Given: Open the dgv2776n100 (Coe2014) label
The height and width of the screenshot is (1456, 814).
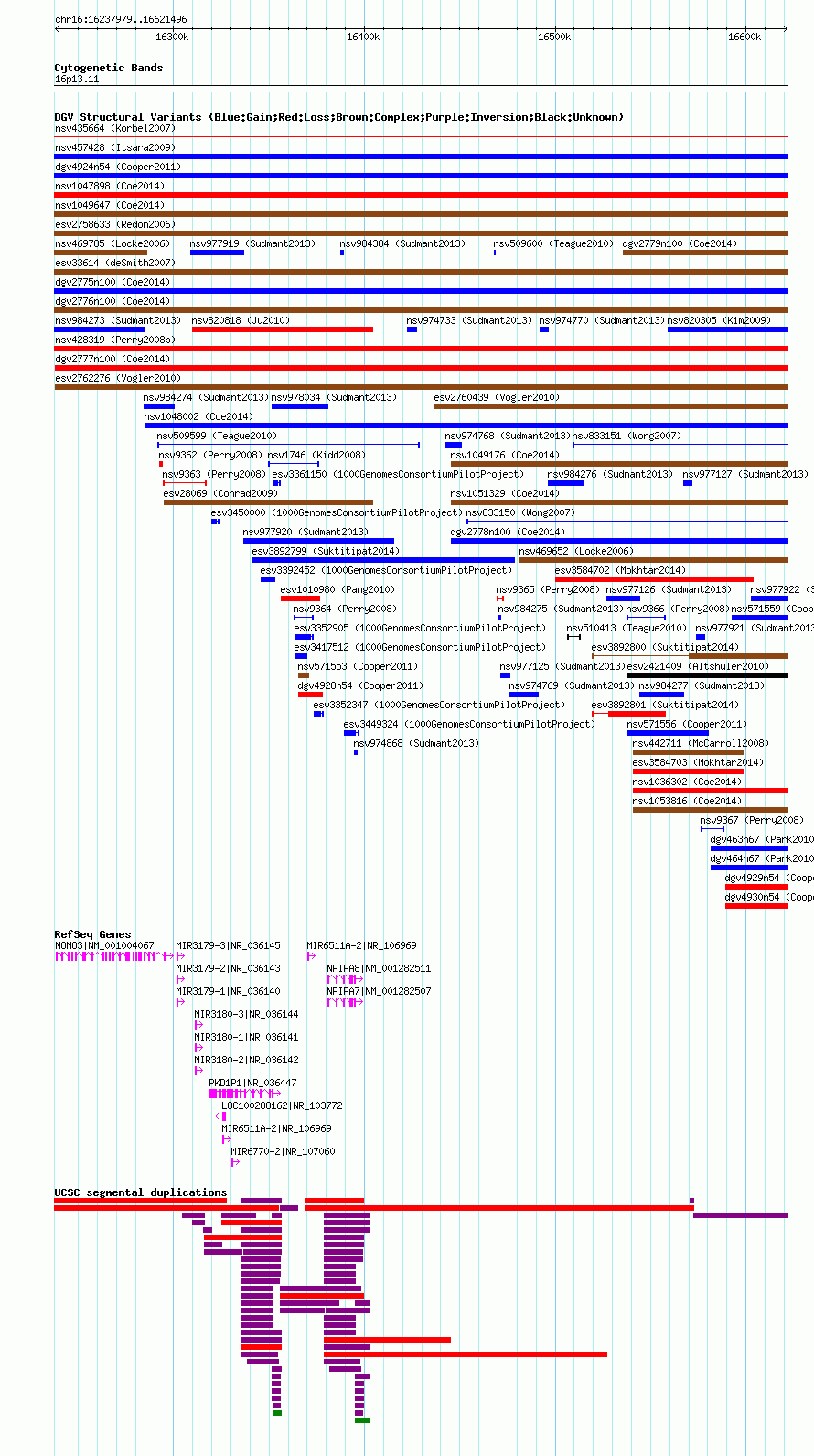Looking at the screenshot, I should [x=111, y=301].
